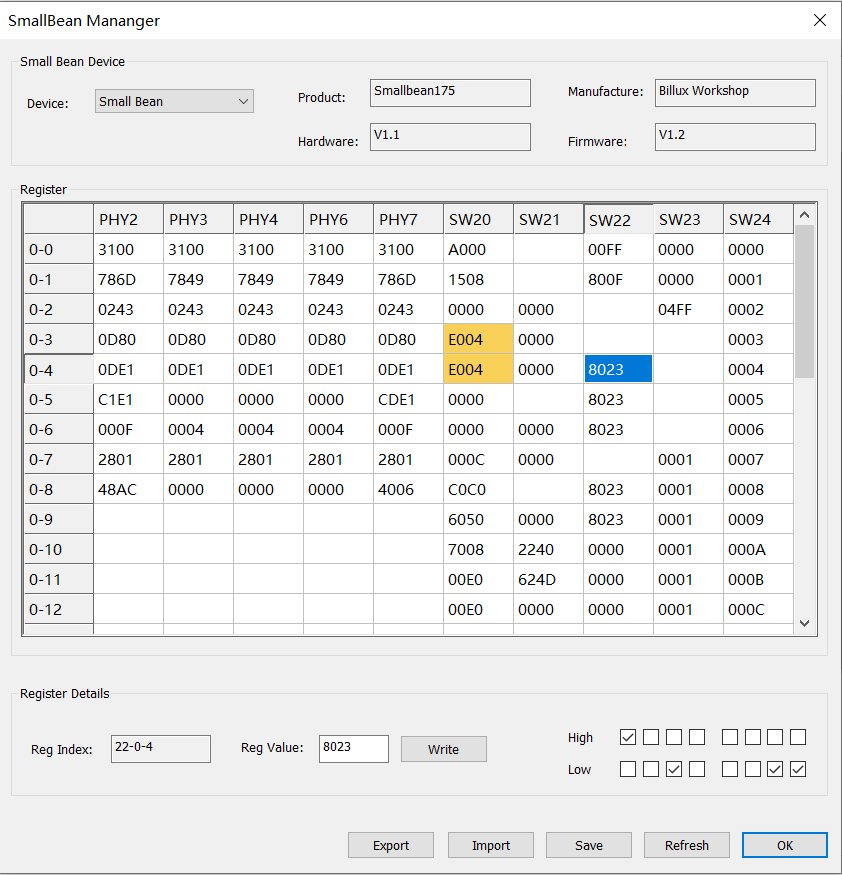The image size is (842, 875).
Task: Click the Import button
Action: click(x=491, y=845)
